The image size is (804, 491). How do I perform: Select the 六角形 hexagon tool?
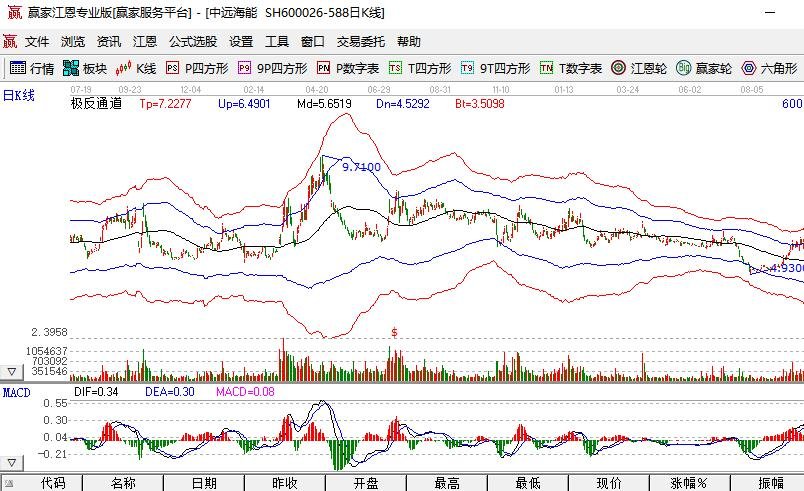pyautogui.click(x=768, y=69)
